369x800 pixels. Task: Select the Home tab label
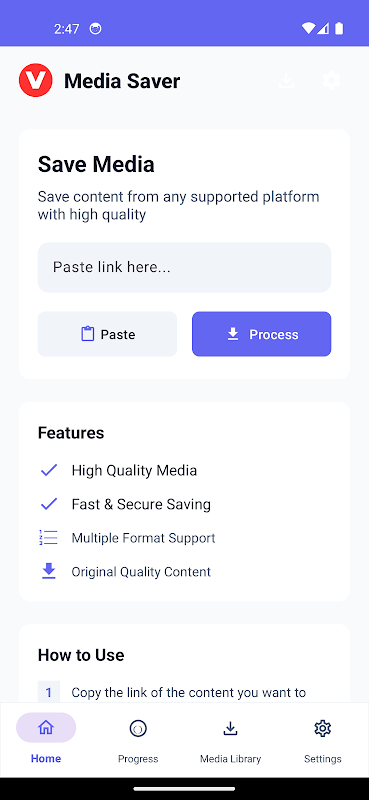coord(46,759)
